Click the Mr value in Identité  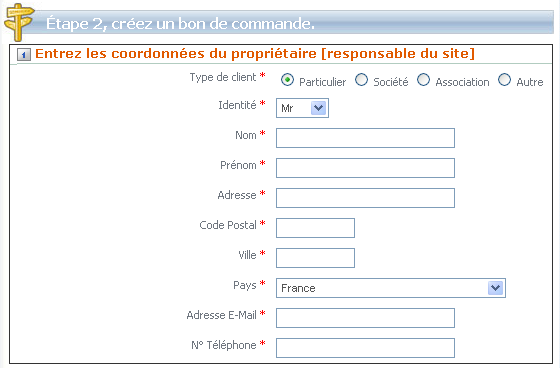click(287, 108)
